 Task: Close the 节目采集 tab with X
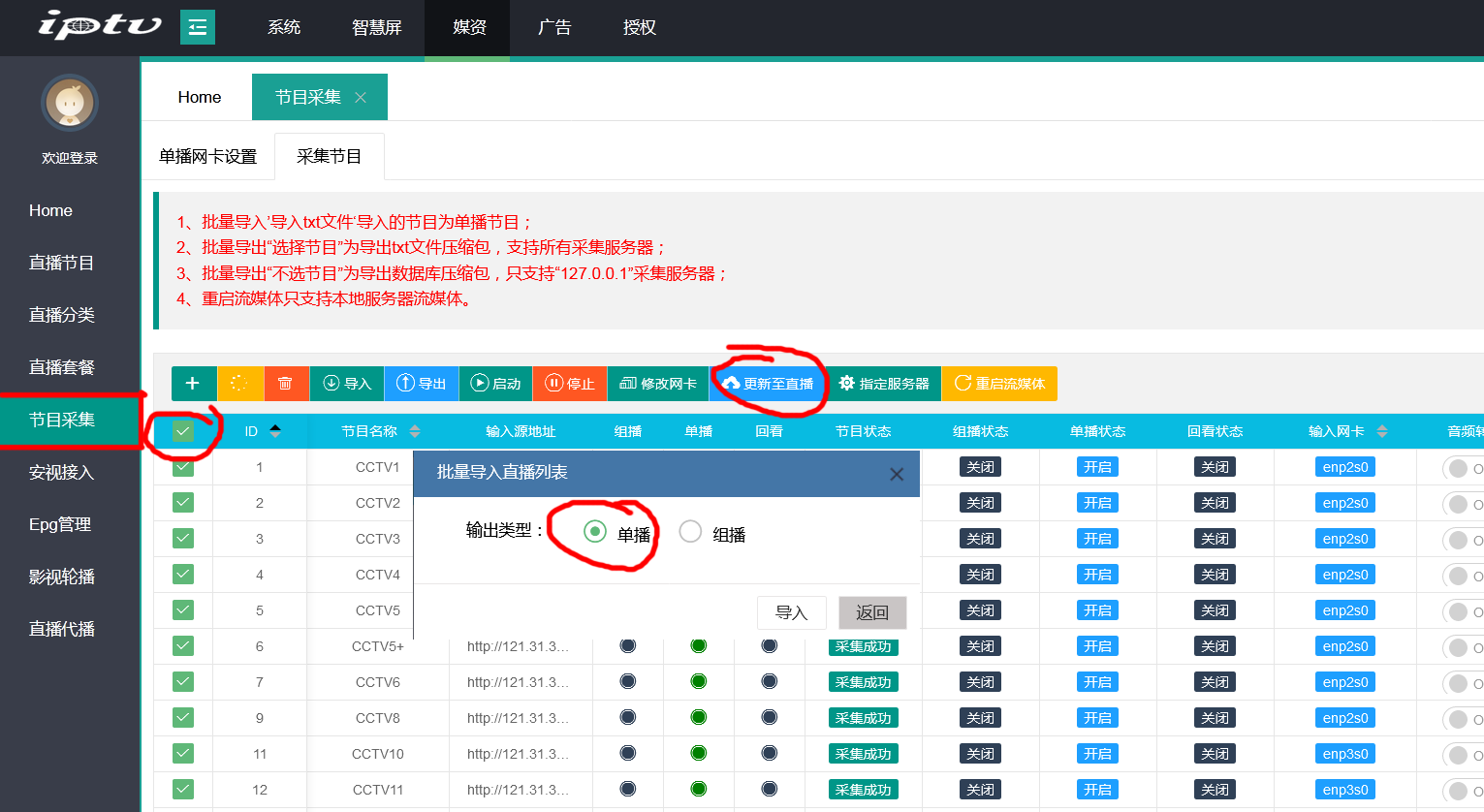(361, 98)
